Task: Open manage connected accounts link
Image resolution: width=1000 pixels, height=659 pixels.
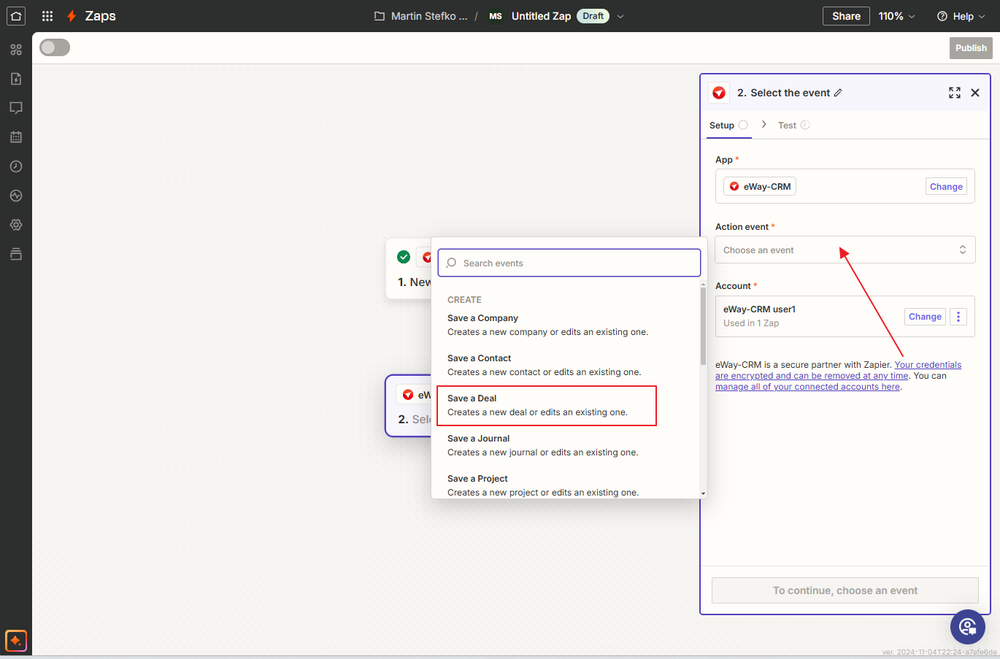Action: (x=807, y=387)
